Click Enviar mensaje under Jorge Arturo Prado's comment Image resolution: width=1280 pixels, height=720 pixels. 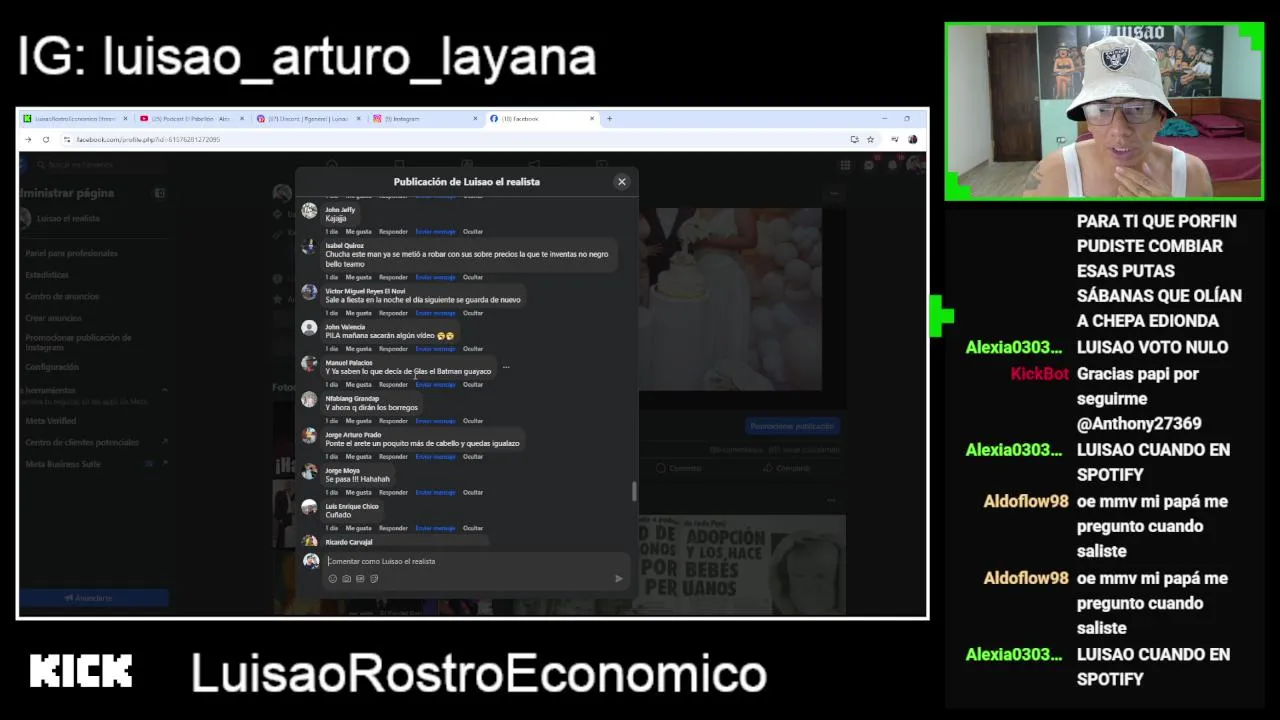(x=435, y=457)
